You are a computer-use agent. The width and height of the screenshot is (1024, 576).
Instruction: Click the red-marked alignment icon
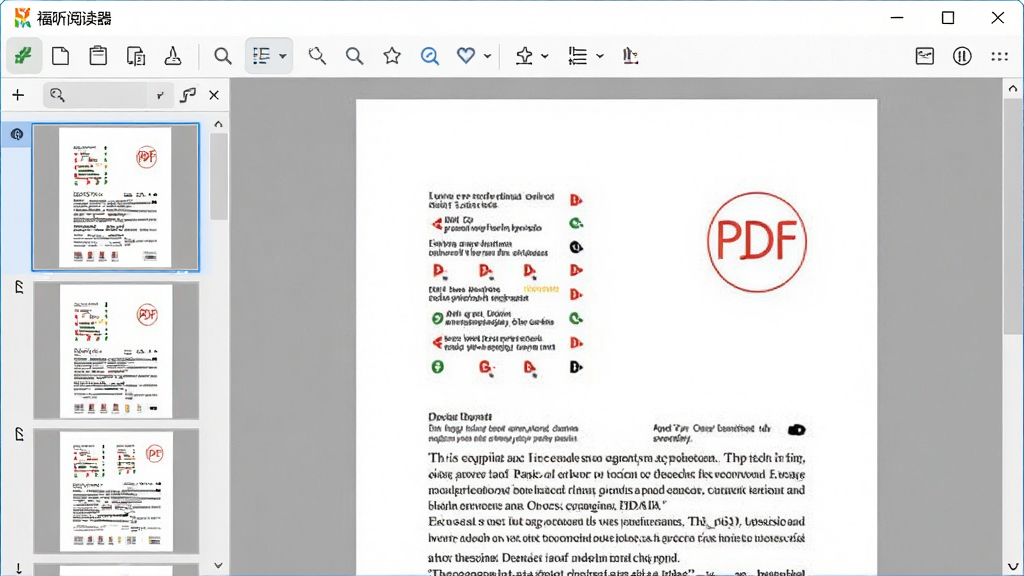coord(630,56)
